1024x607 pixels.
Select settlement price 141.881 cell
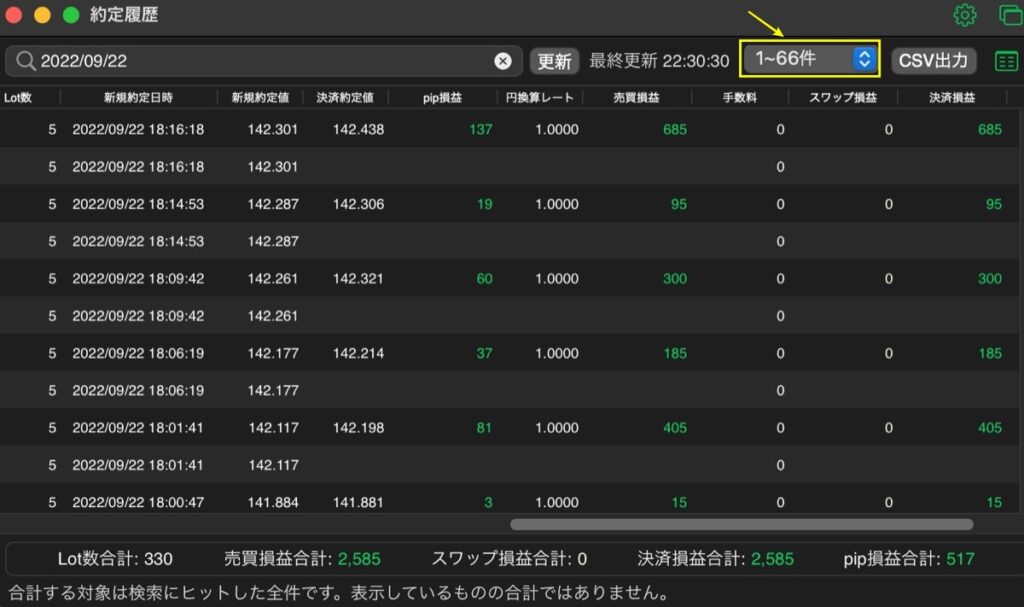point(358,502)
